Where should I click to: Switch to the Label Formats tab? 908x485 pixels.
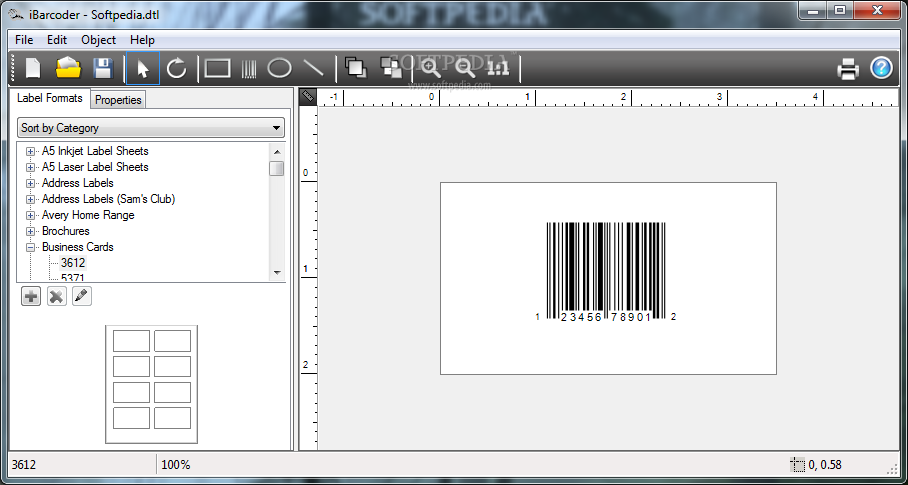tap(50, 98)
